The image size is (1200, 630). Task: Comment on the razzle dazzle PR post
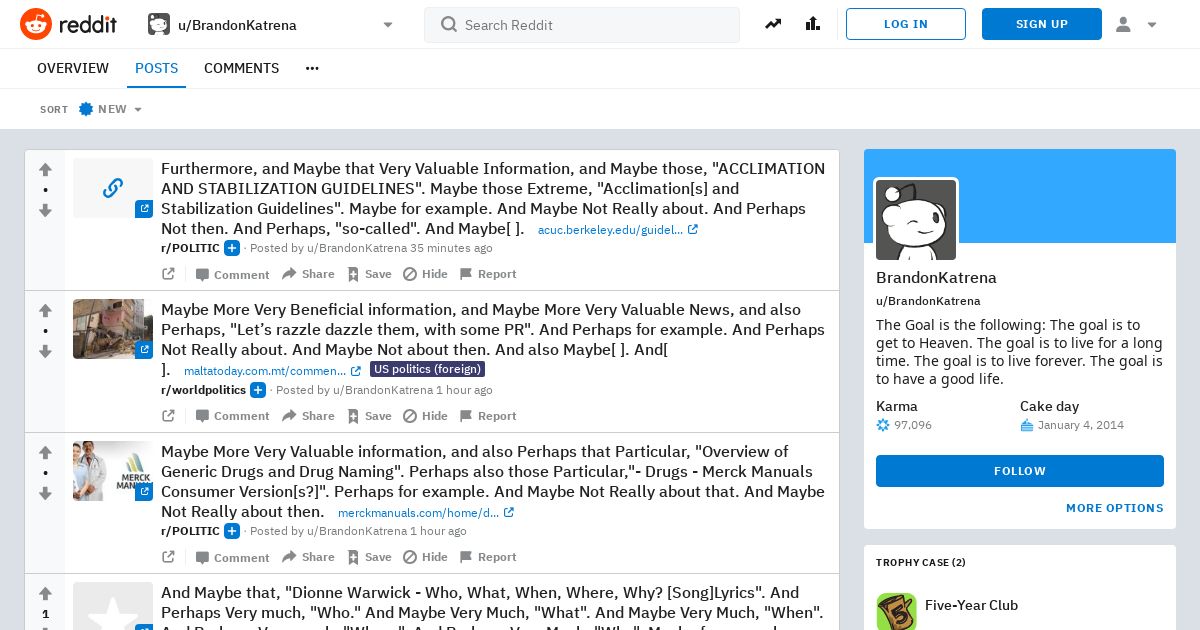[x=232, y=416]
